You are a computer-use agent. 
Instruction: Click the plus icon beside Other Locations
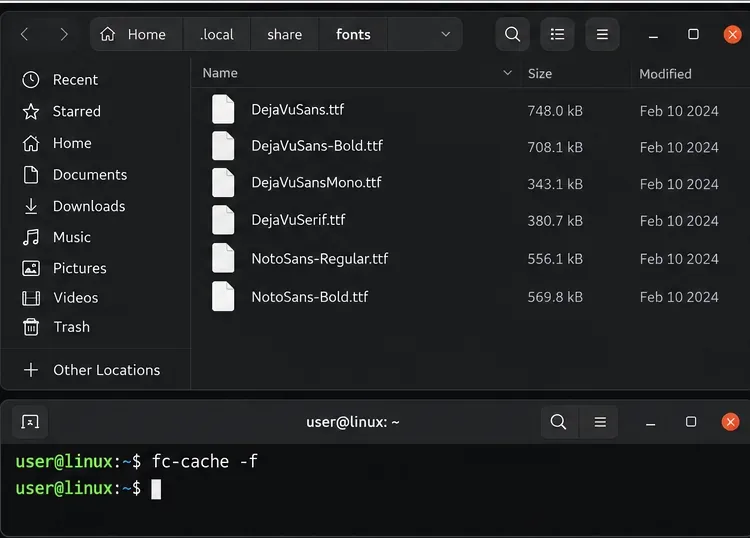[31, 370]
